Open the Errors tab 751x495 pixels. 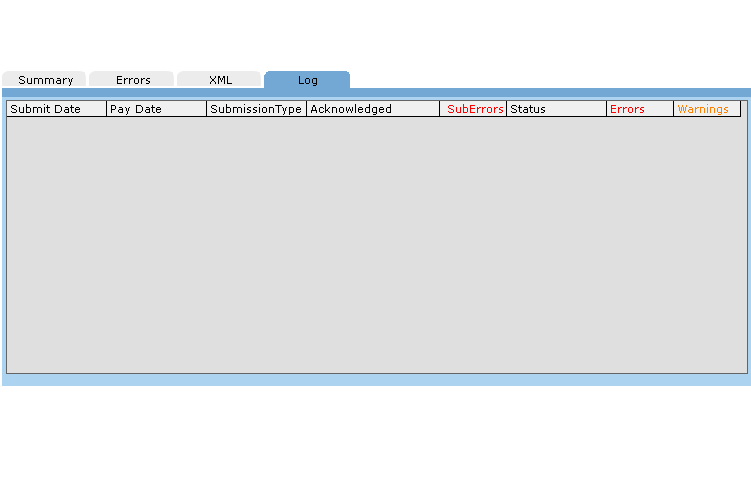coord(132,80)
